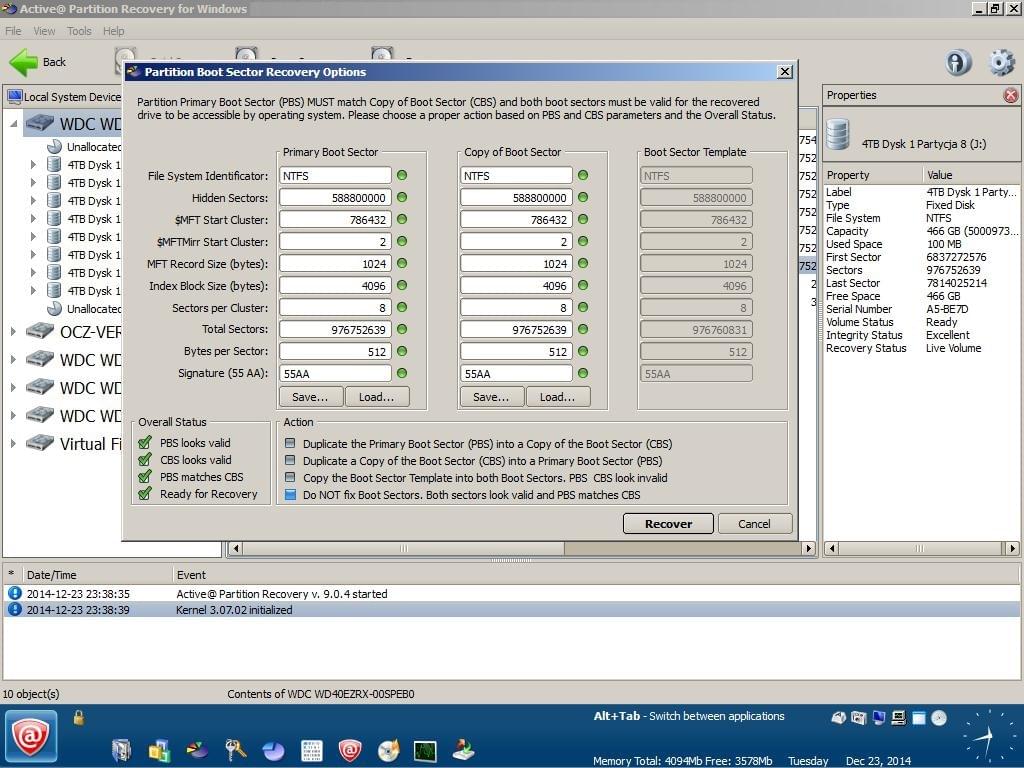Click the Recover button
Screen dimensions: 1024x768
668,524
